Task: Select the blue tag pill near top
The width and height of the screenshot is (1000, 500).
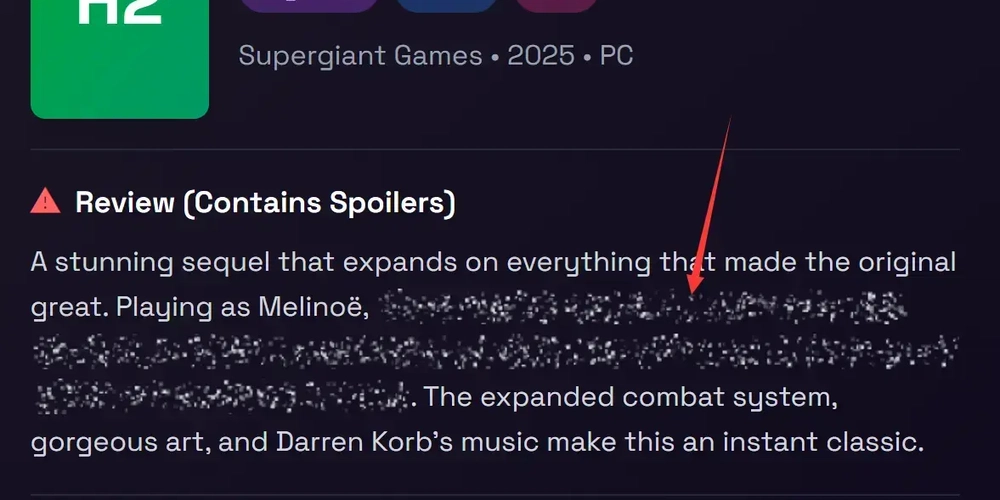Action: coord(446,6)
